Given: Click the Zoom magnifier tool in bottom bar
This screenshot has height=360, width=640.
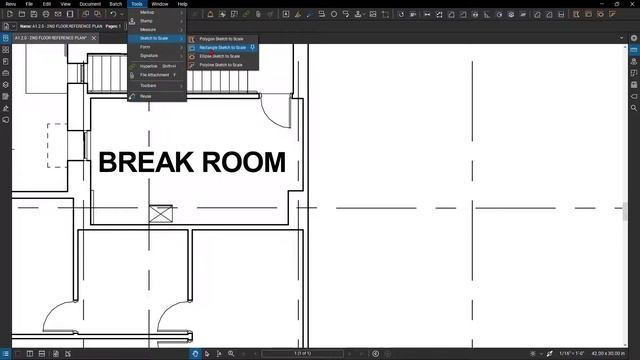Looking at the screenshot, I should (x=231, y=354).
